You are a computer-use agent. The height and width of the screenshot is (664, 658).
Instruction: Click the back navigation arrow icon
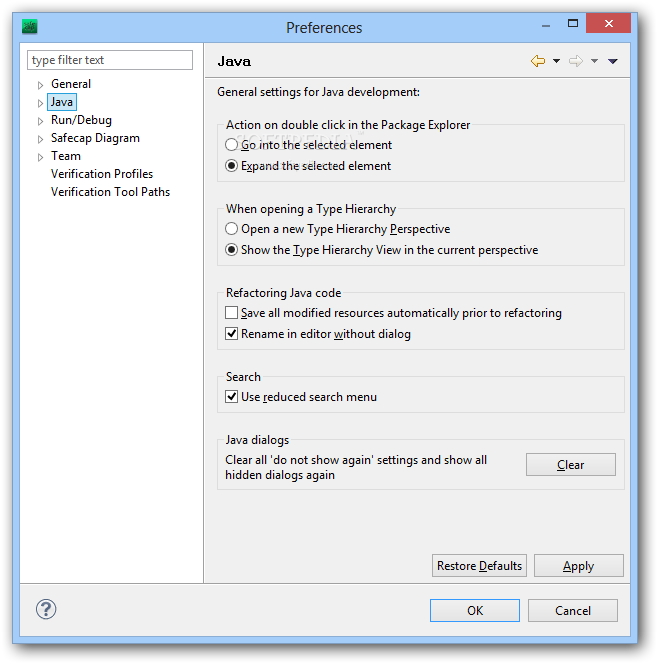pyautogui.click(x=538, y=61)
